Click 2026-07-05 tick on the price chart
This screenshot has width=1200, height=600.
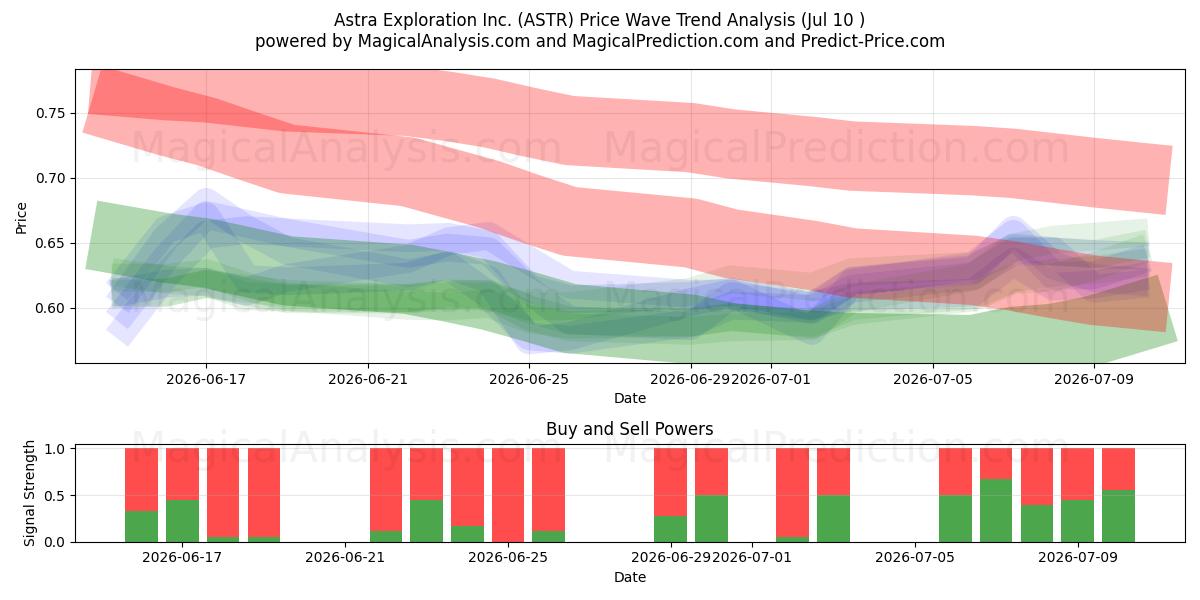(932, 379)
